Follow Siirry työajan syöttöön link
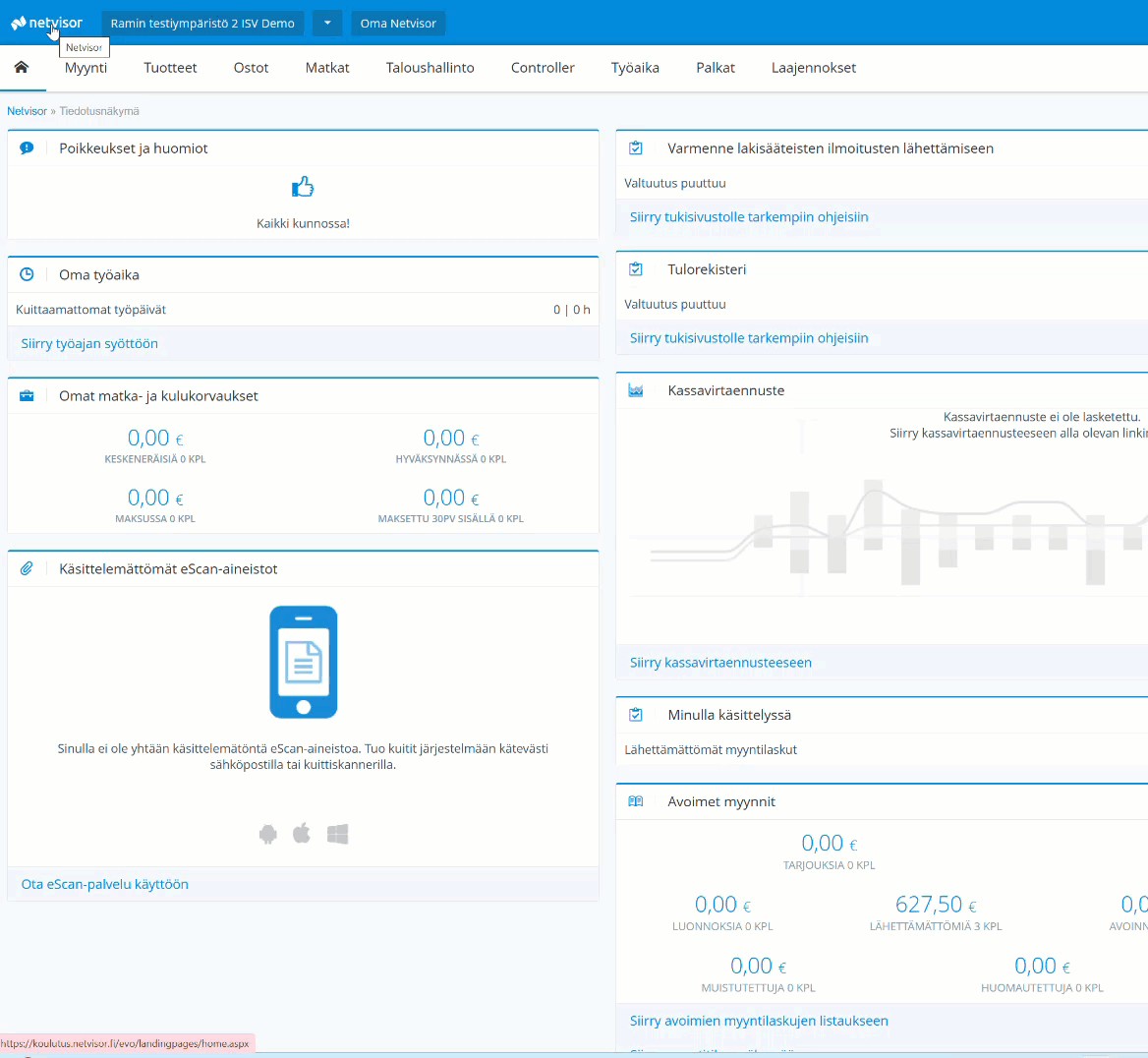This screenshot has width=1148, height=1058. tap(89, 343)
